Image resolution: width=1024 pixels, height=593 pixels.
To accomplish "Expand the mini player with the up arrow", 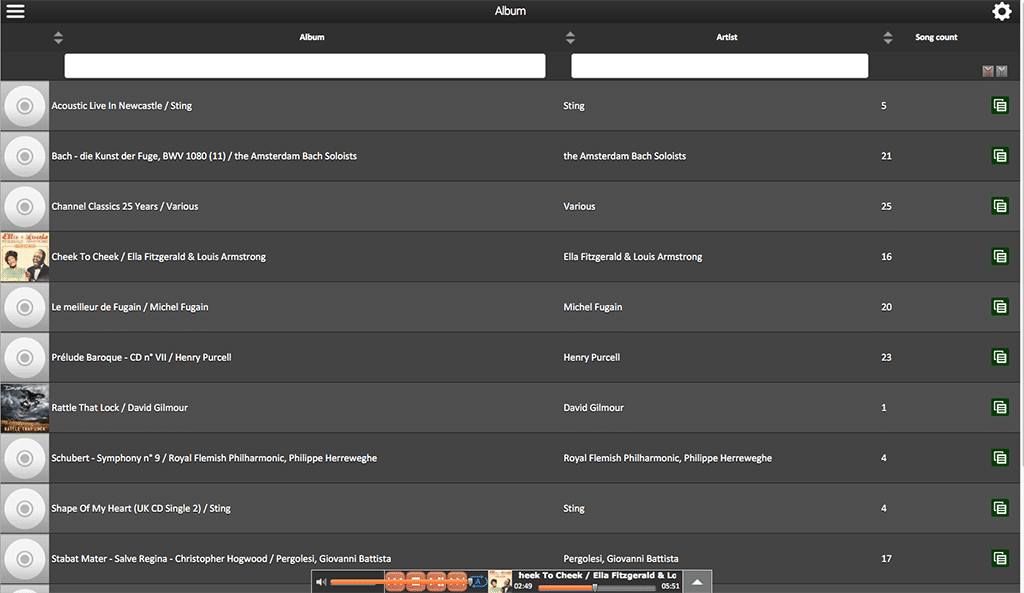I will [x=697, y=581].
